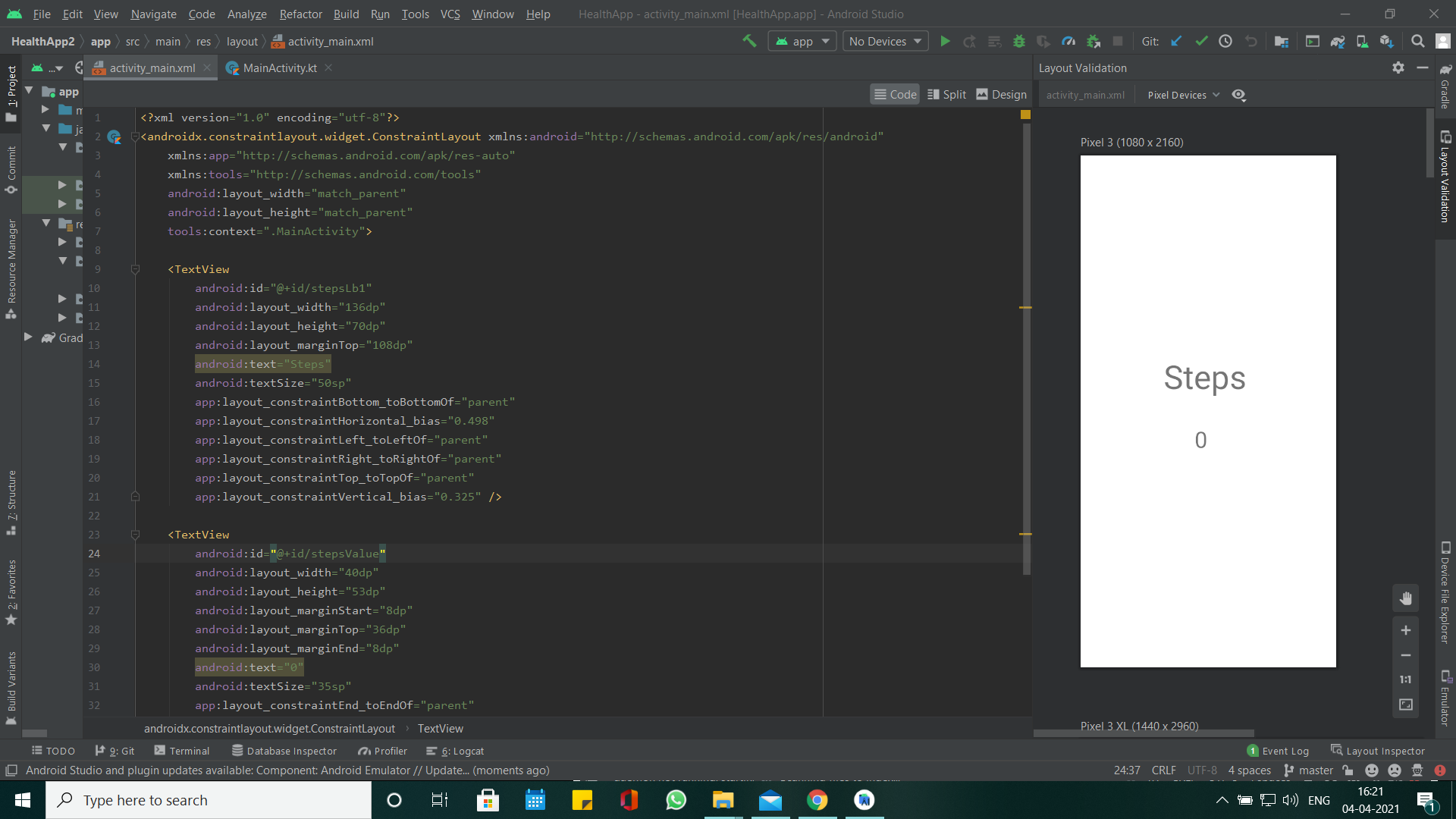Open the No Devices dropdown

pos(885,41)
